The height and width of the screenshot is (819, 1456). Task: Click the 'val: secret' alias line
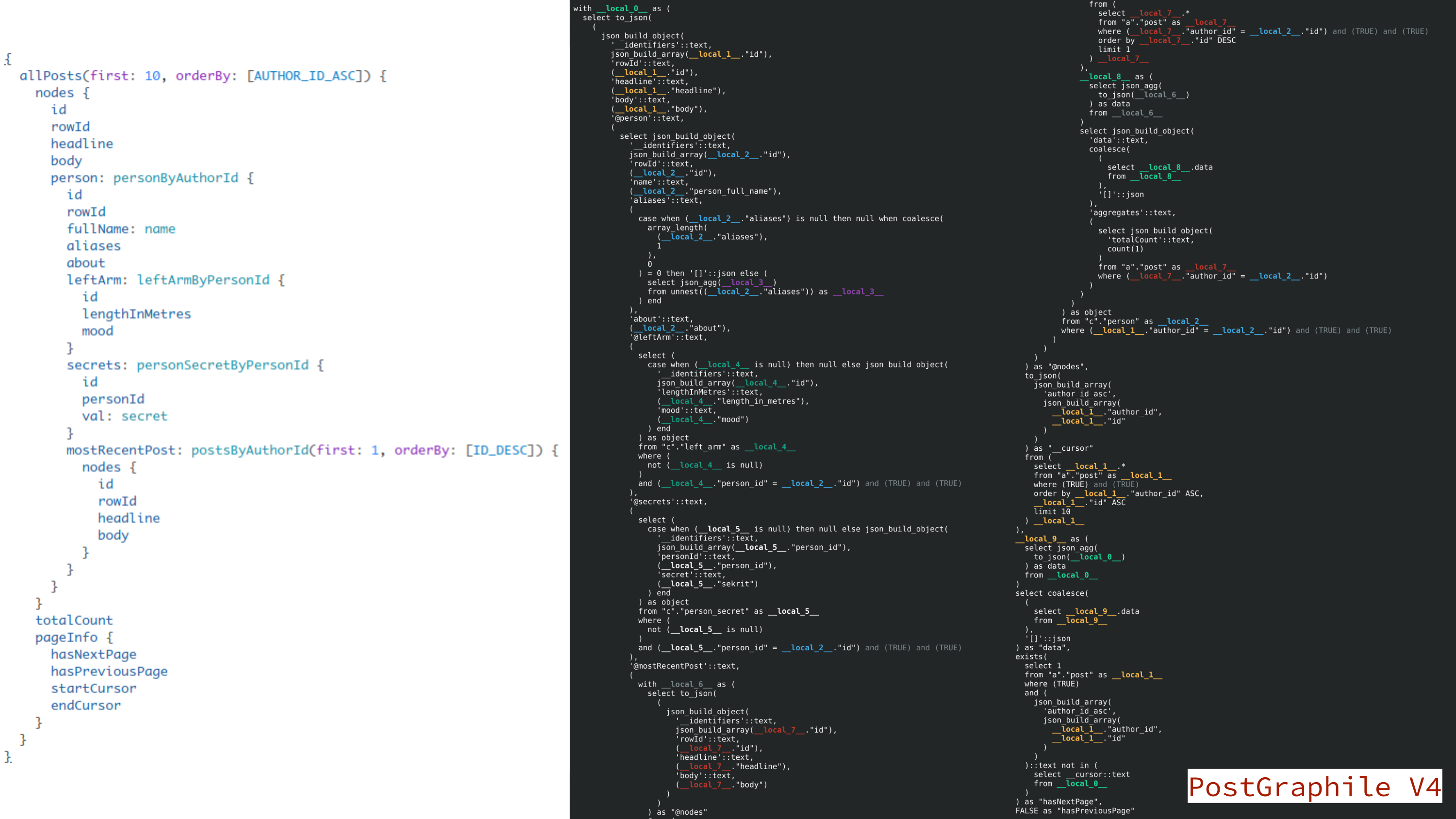click(125, 416)
